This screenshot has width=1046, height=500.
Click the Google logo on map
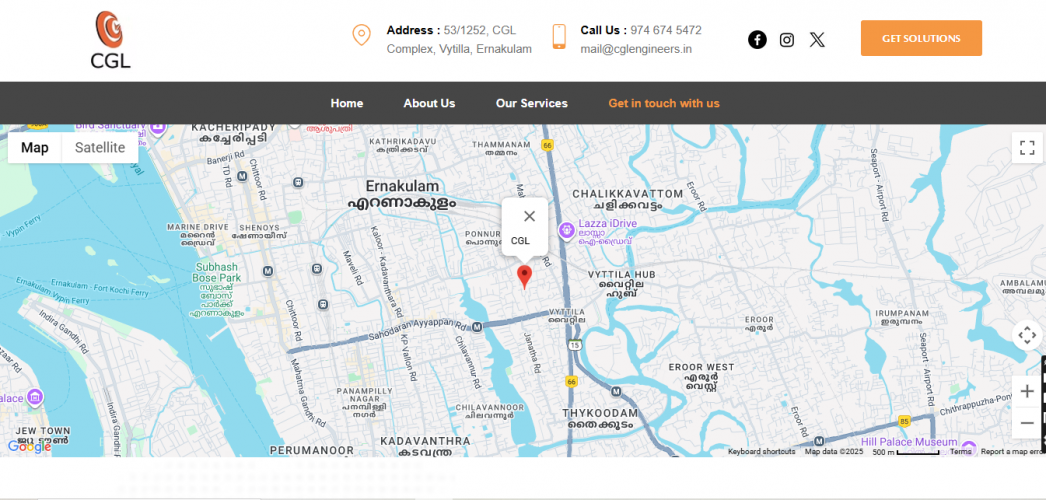[x=29, y=447]
